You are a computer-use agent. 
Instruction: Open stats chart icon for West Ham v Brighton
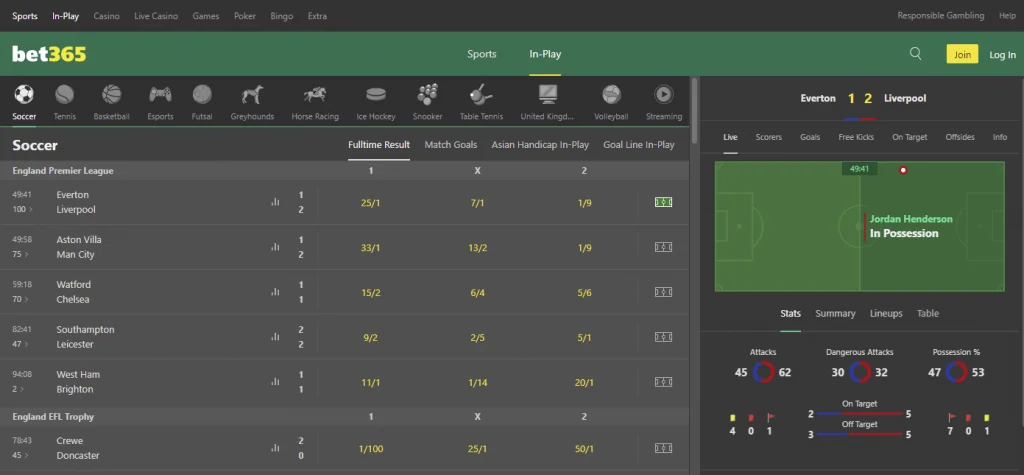(275, 382)
